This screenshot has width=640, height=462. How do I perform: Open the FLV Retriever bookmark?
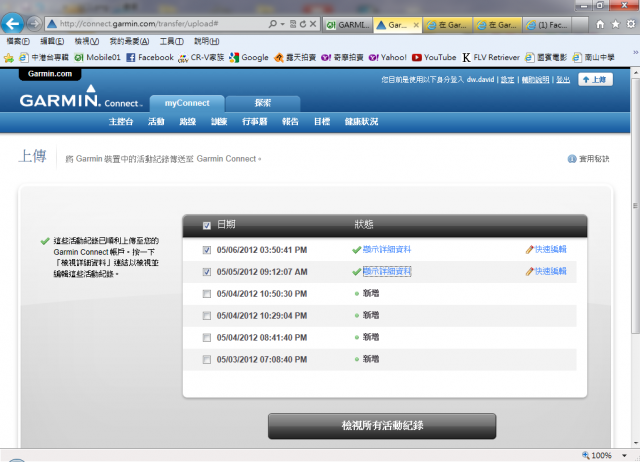click(x=491, y=58)
